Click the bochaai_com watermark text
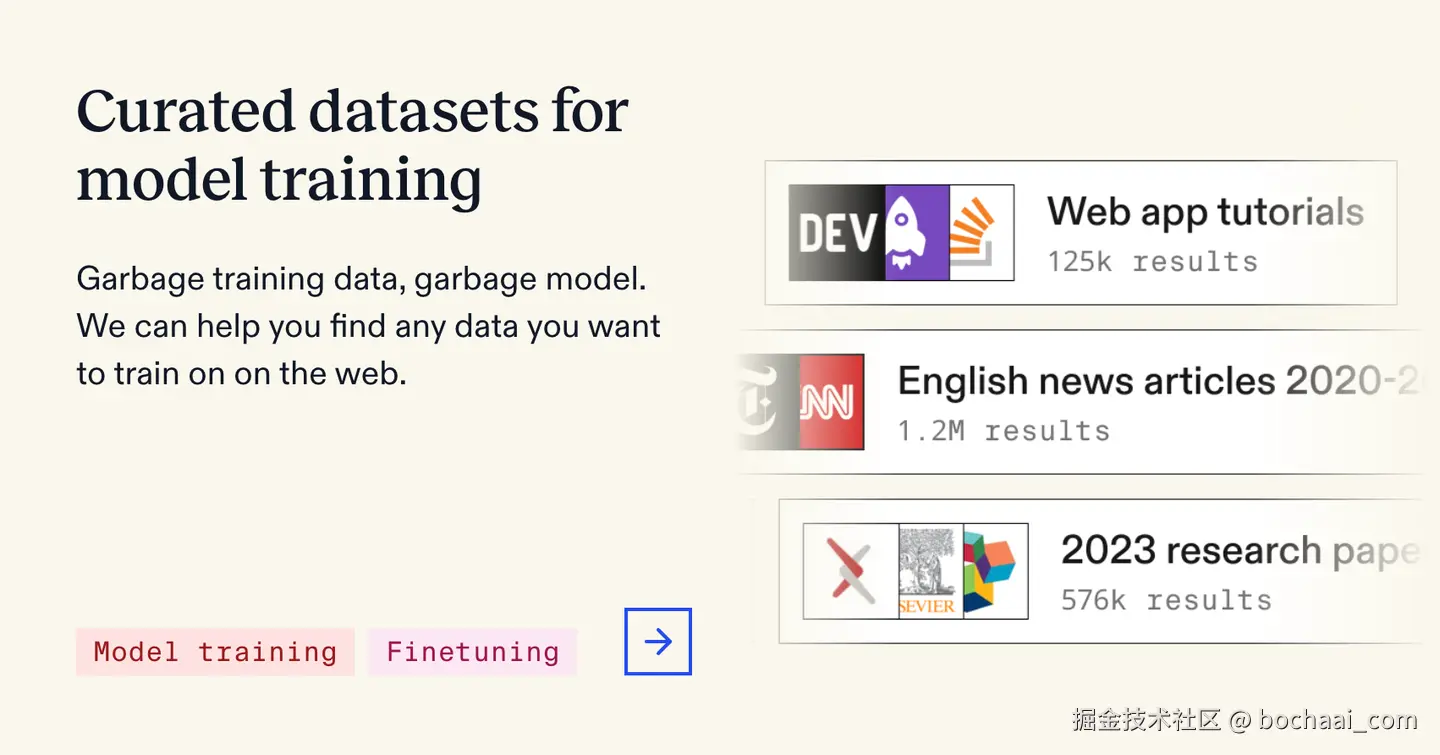 [1337, 719]
